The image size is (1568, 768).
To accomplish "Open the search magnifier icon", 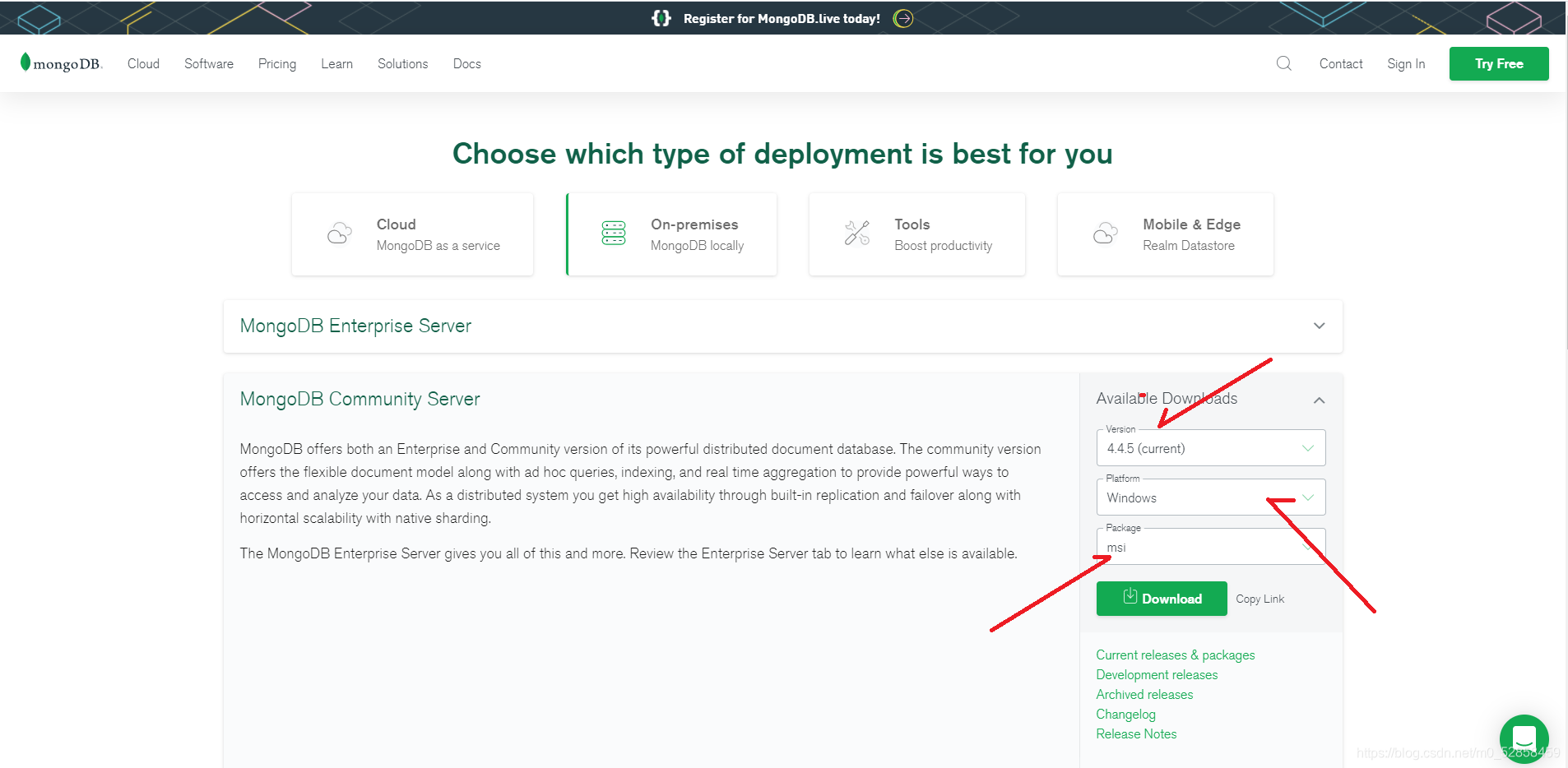I will click(1283, 63).
